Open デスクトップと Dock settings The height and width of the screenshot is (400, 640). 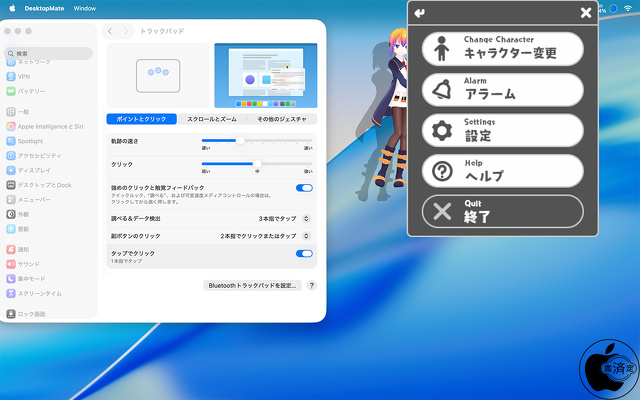(x=39, y=185)
